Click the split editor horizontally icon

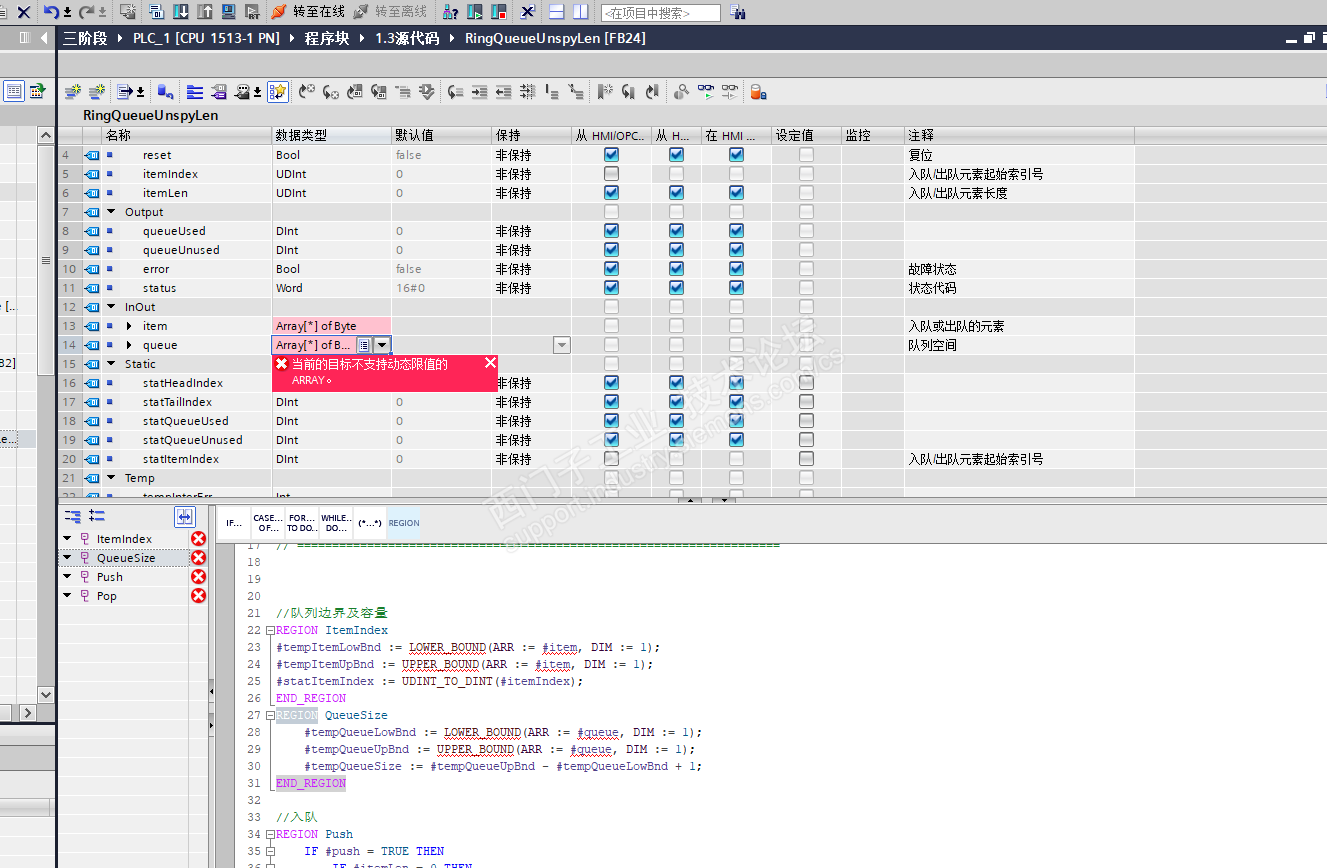pyautogui.click(x=557, y=12)
